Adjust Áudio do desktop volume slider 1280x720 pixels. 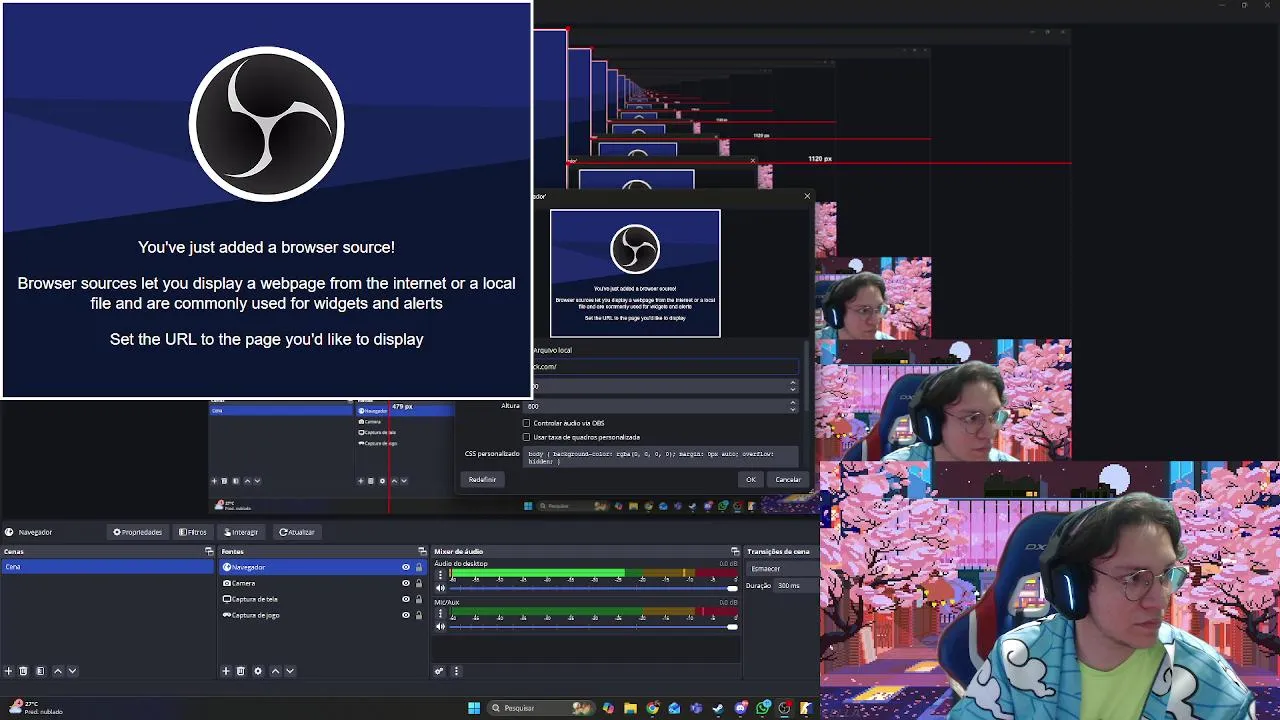pos(593,588)
